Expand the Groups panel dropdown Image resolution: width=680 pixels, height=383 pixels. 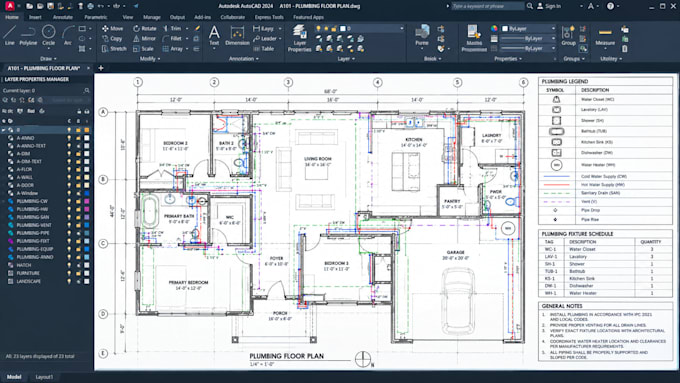[574, 59]
